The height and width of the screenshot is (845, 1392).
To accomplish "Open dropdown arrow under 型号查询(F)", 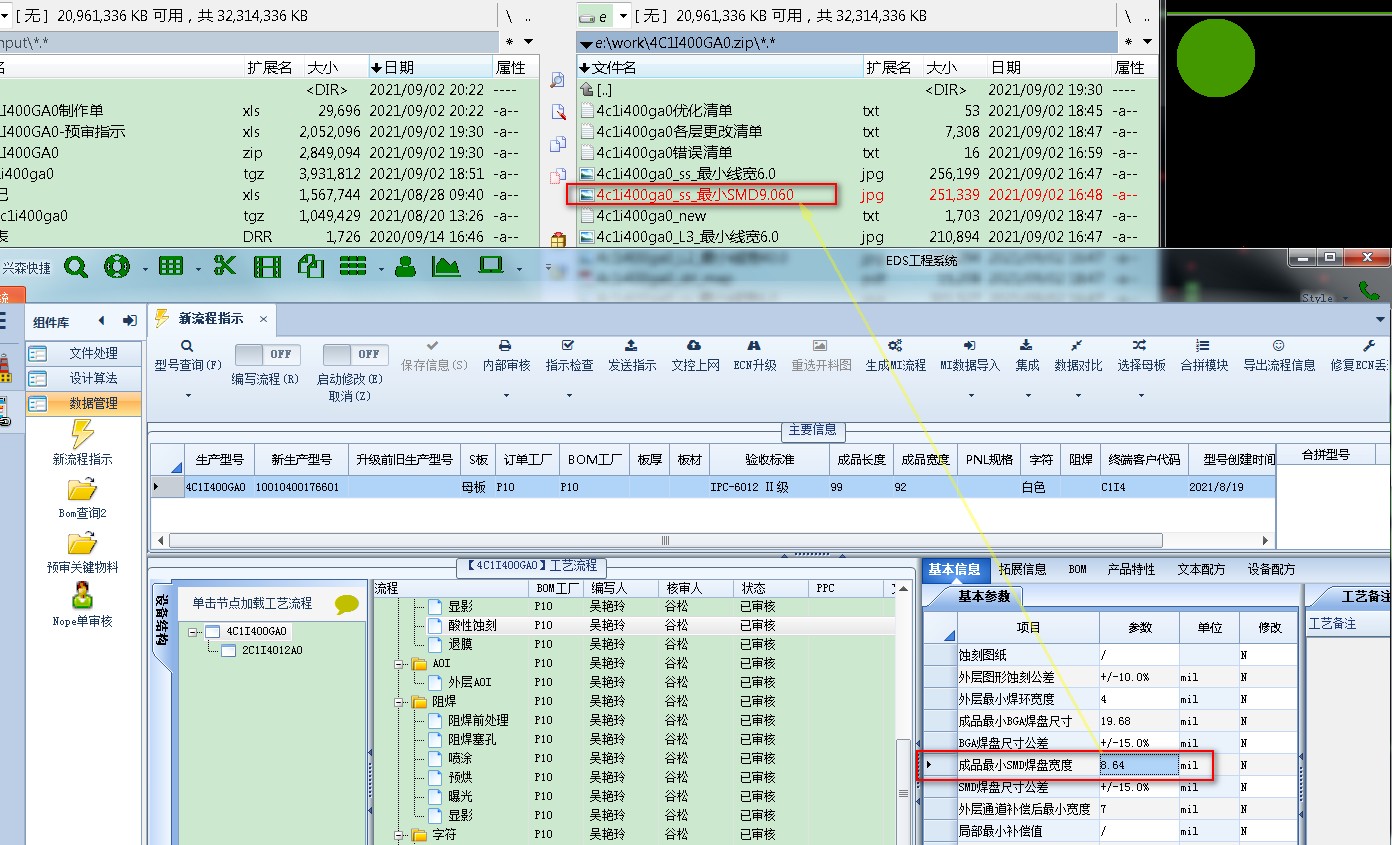I will [x=188, y=396].
